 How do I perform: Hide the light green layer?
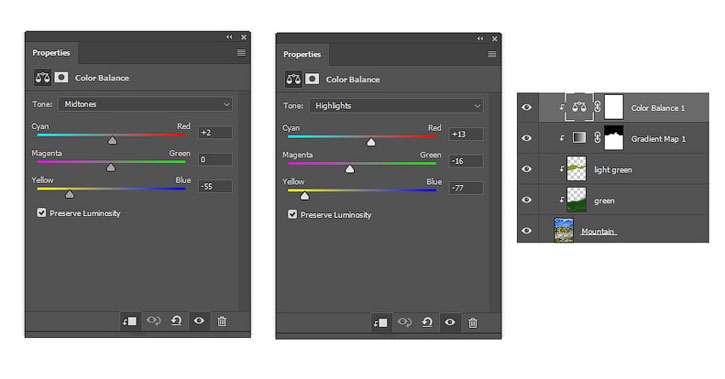tap(527, 169)
